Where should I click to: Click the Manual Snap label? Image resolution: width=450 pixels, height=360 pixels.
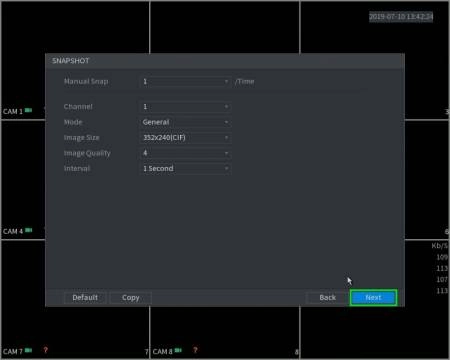tap(86, 81)
